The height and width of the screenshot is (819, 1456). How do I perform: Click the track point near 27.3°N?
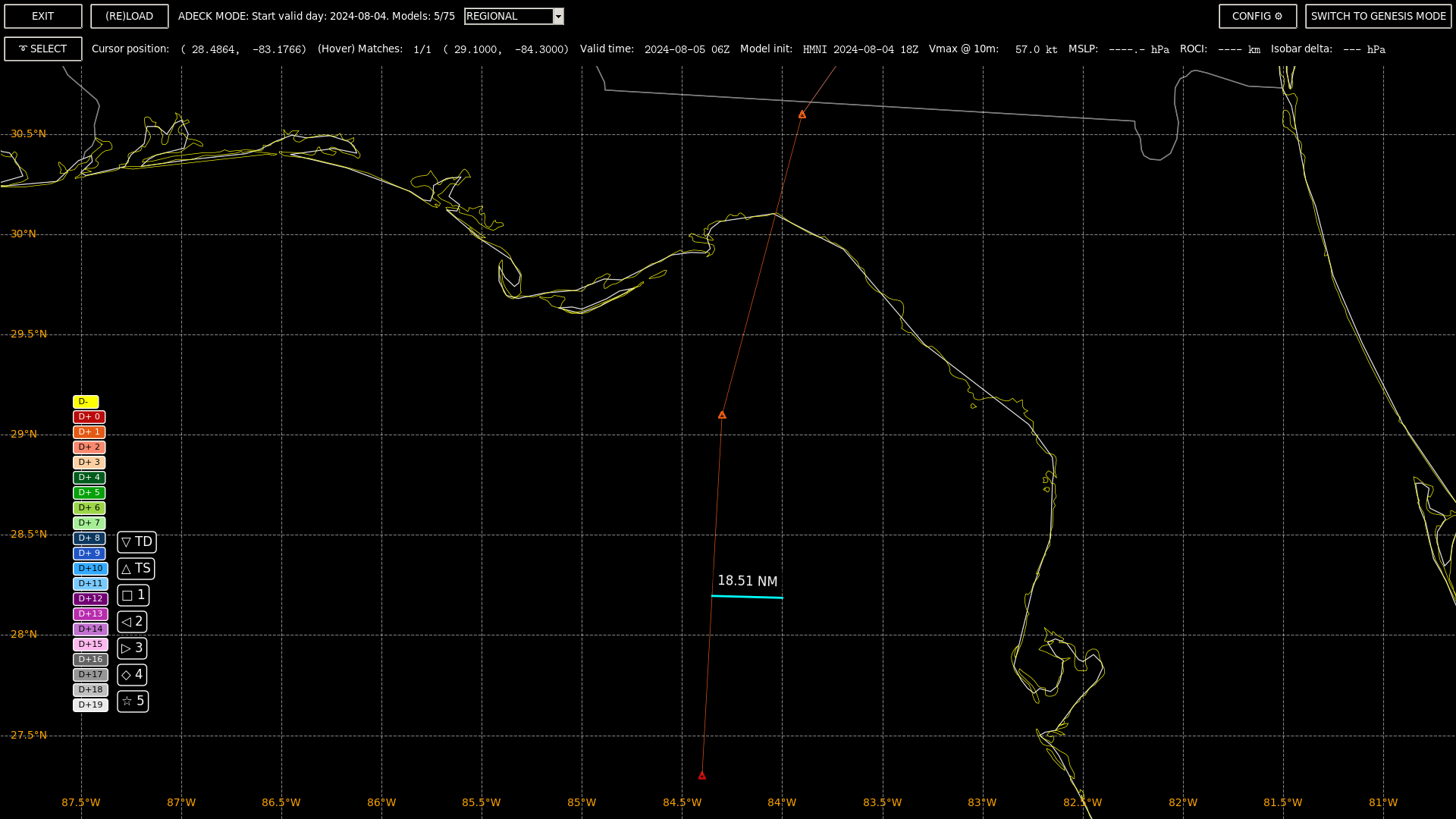(702, 776)
